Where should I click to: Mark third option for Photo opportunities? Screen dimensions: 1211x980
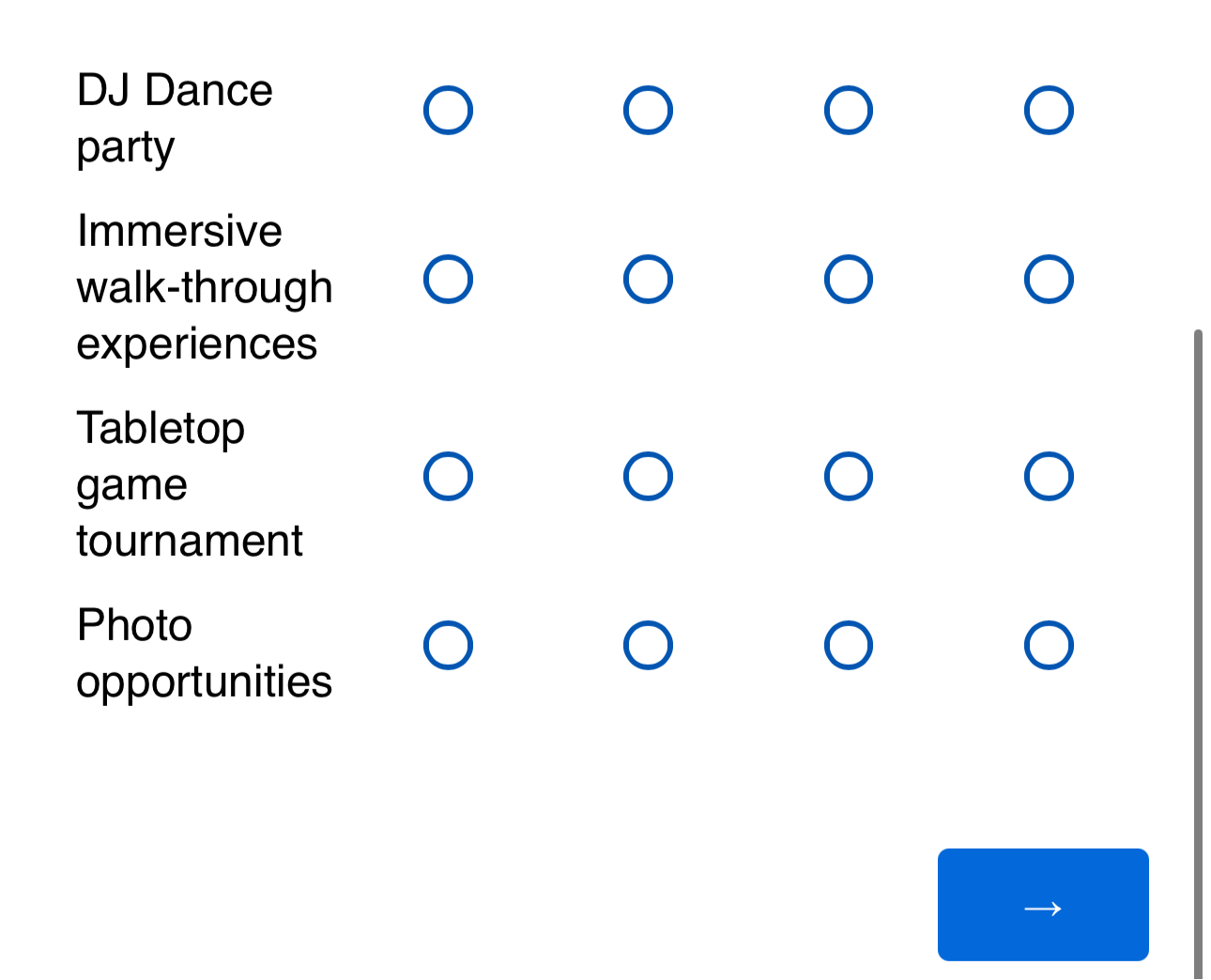click(x=849, y=645)
